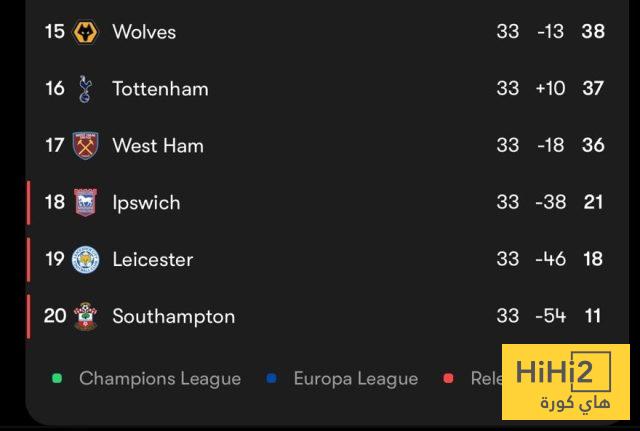Click the HiHi2 watermark logo

click(566, 383)
